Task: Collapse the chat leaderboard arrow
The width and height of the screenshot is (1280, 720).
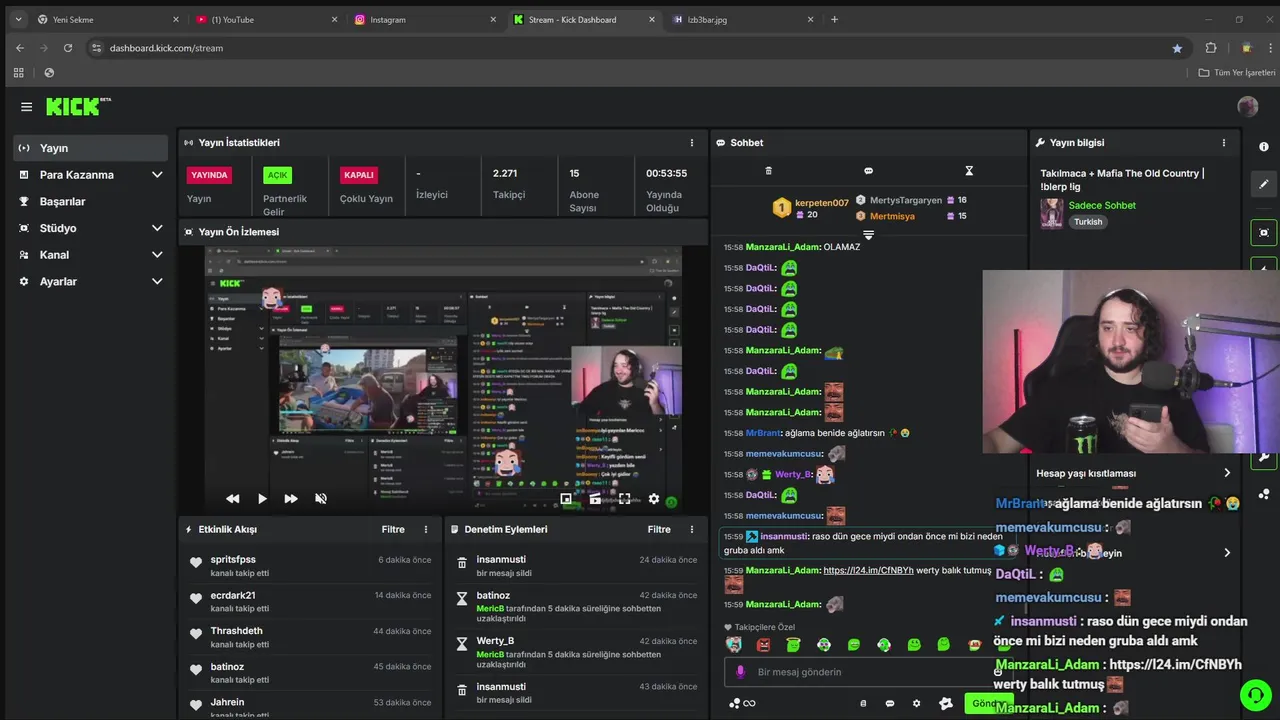Action: coord(868,235)
